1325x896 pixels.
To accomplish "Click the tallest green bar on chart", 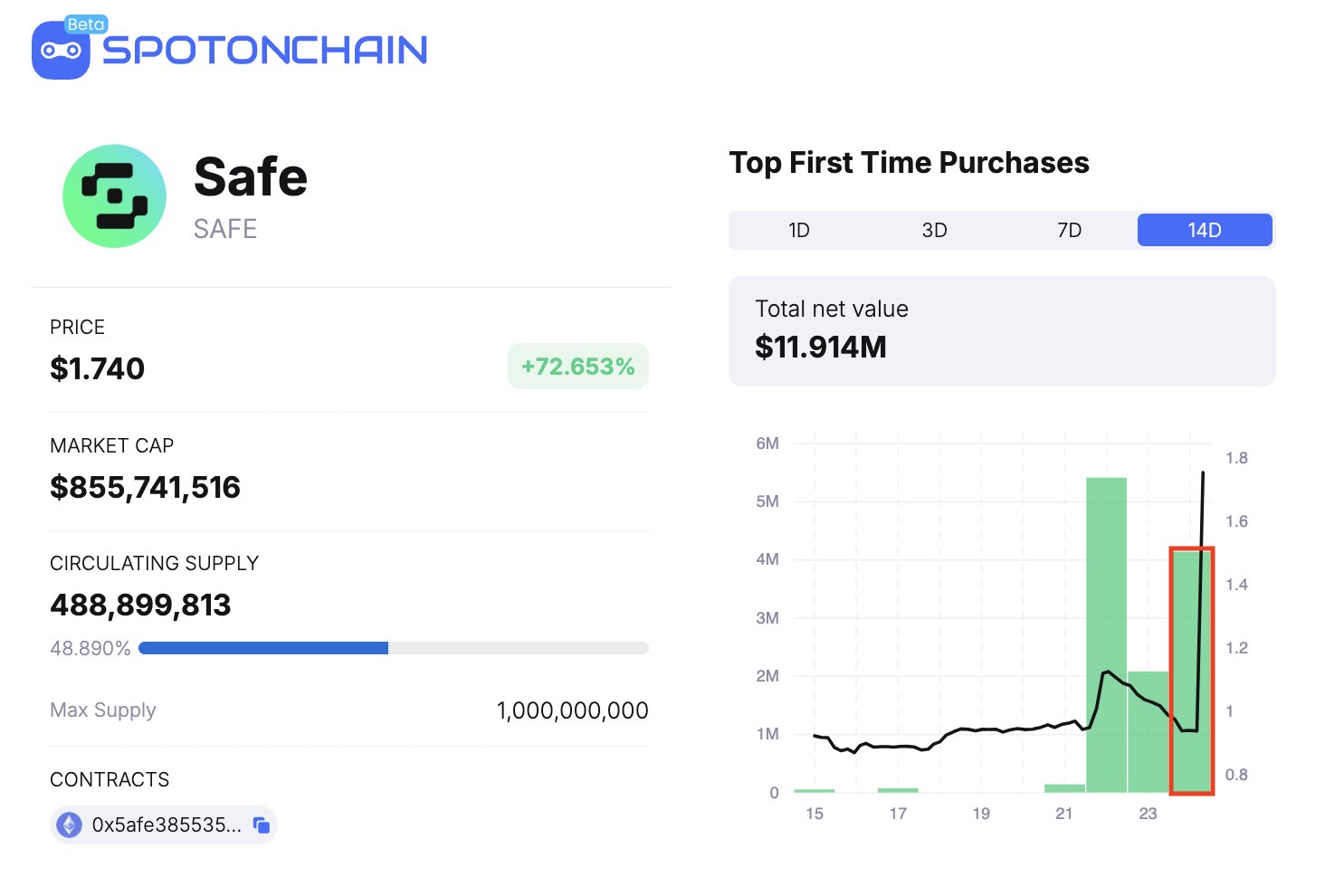I will (x=1106, y=634).
